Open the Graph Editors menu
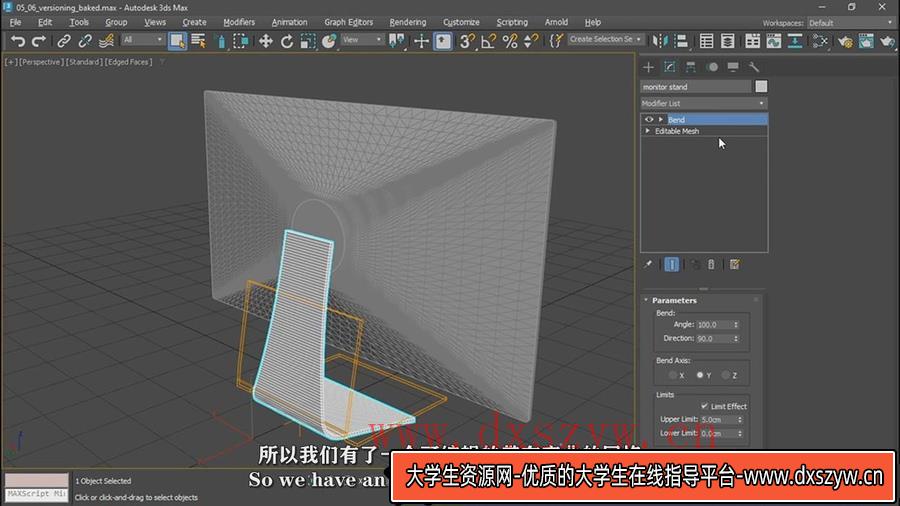 348,22
